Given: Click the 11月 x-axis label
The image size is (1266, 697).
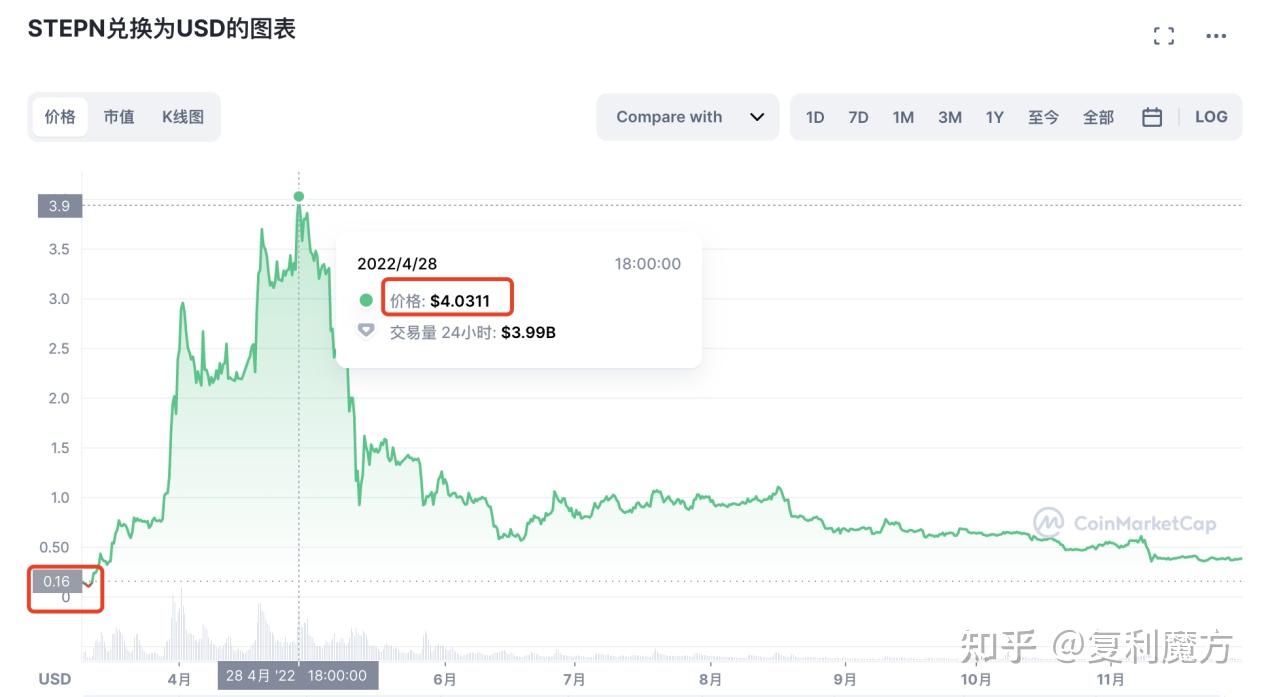Looking at the screenshot, I should click(x=1111, y=679).
